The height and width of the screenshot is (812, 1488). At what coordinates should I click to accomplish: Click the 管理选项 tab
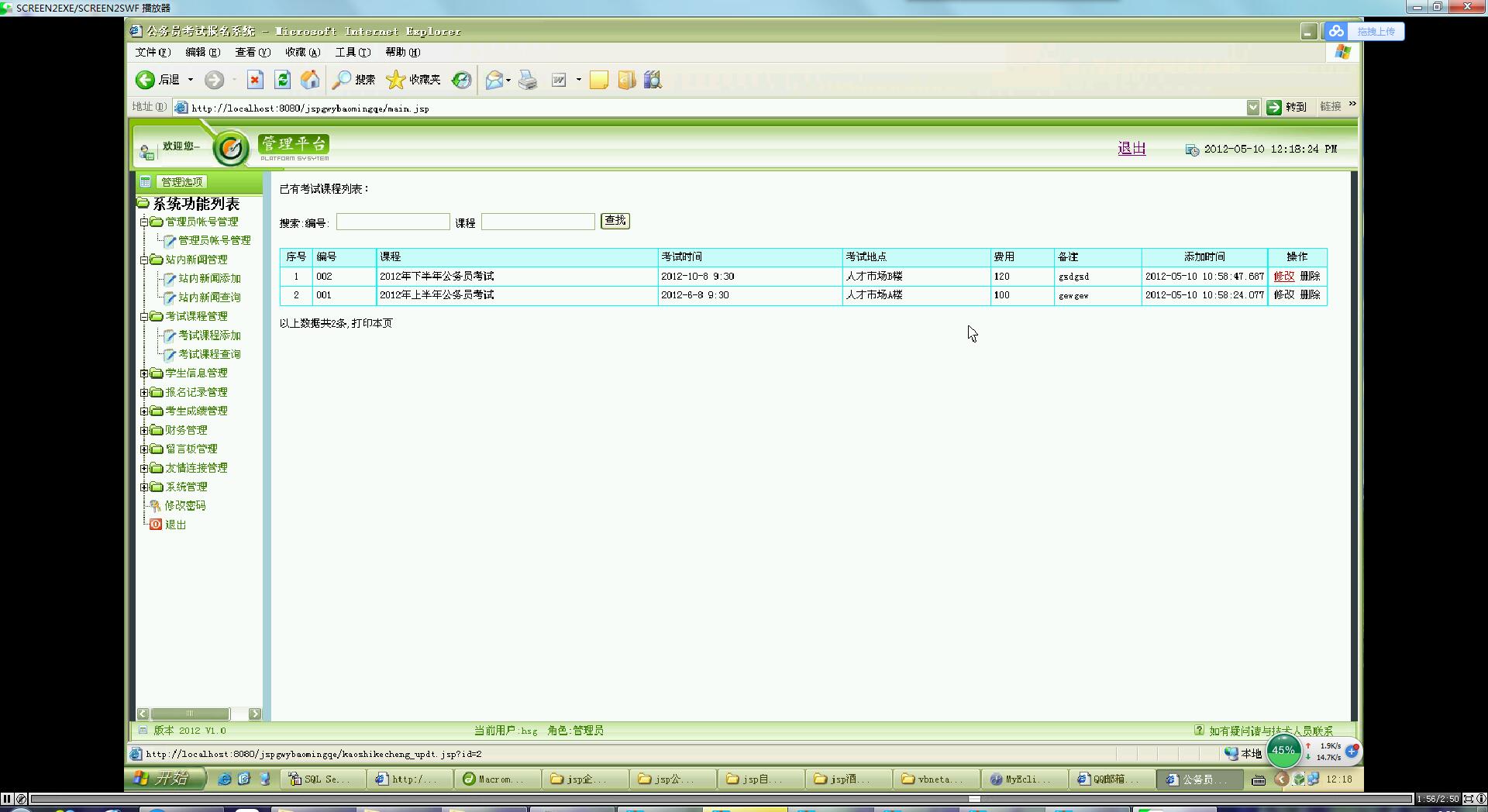pos(181,182)
